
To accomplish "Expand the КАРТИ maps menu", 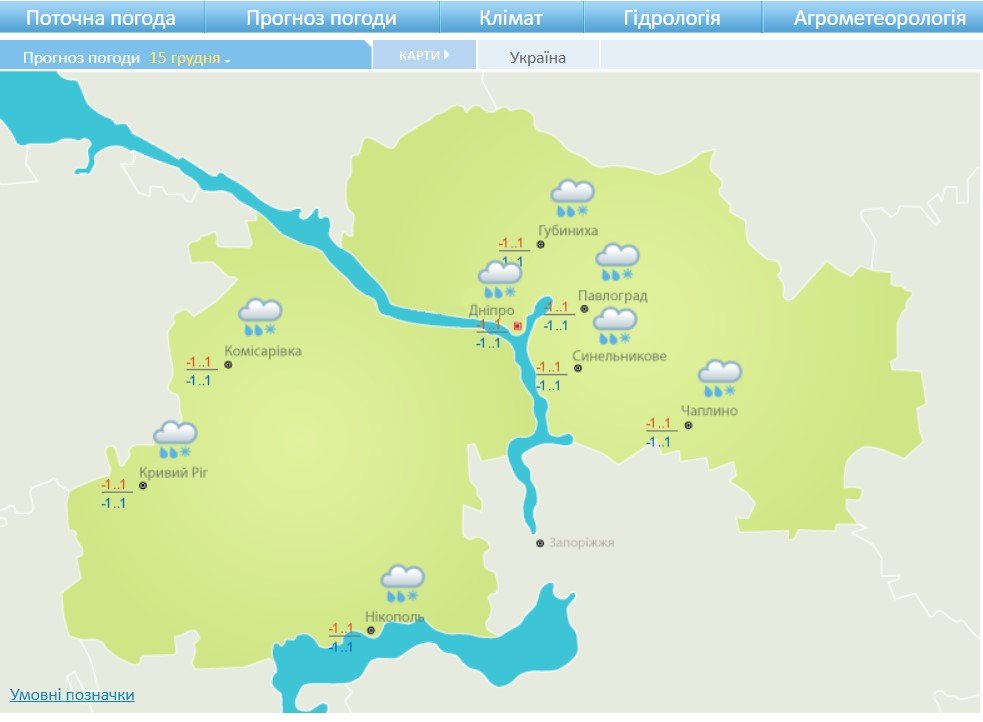I will (424, 56).
